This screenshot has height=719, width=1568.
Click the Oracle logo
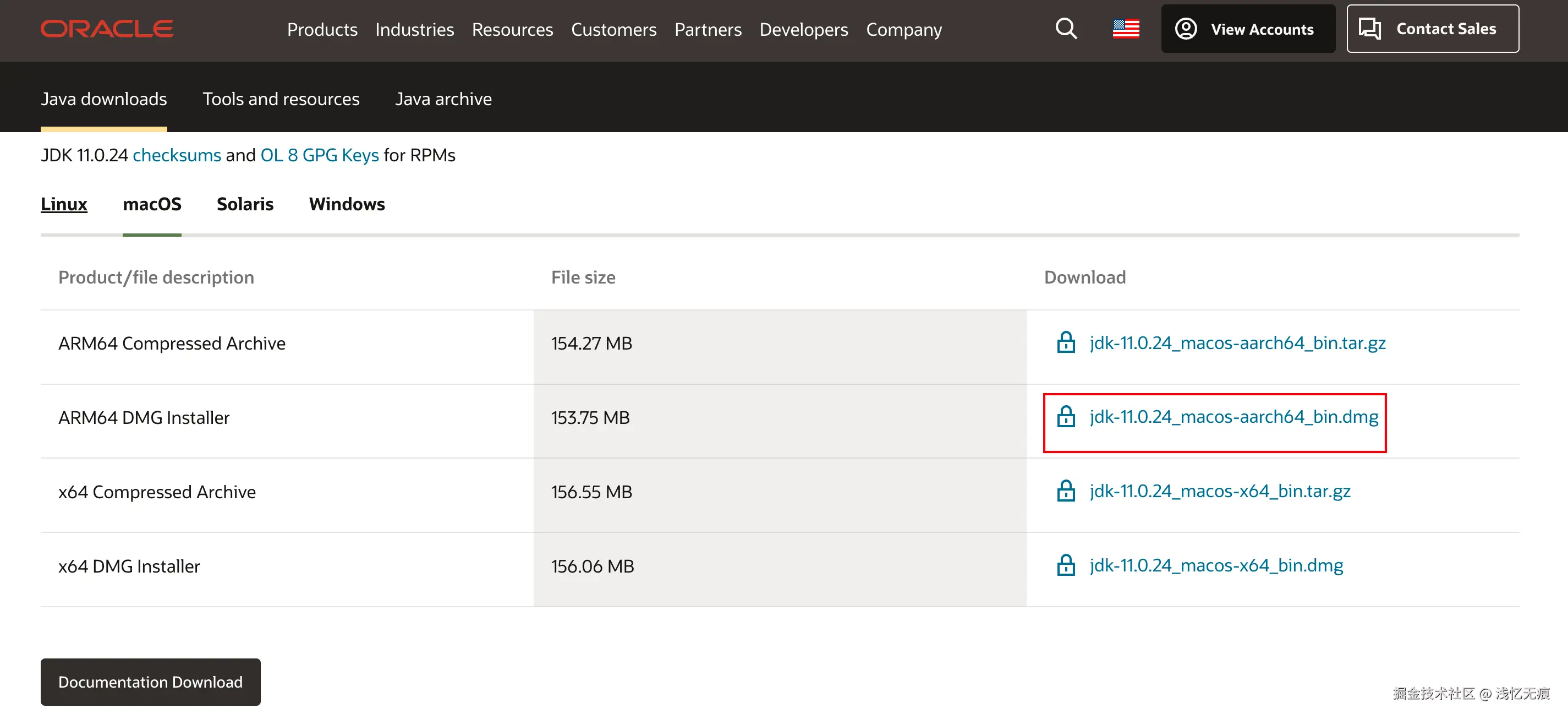[x=107, y=29]
